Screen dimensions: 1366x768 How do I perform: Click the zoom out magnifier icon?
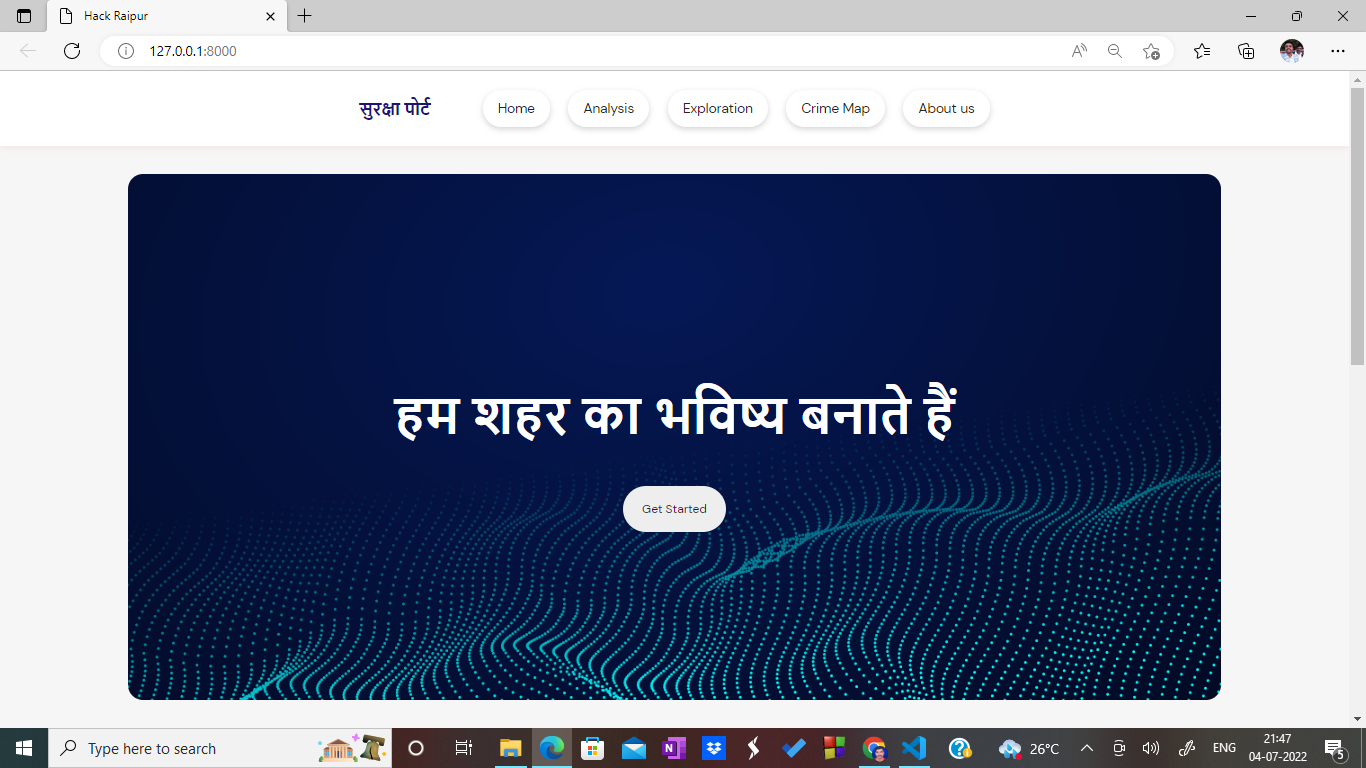(1115, 51)
